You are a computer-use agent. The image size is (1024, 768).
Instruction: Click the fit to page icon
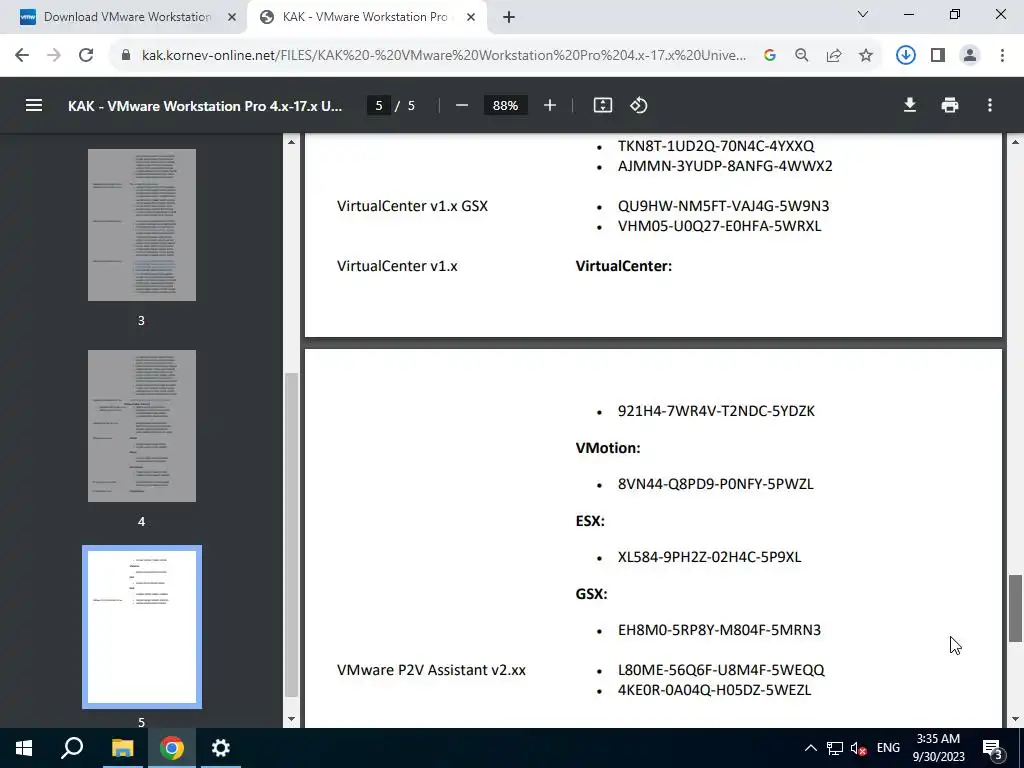click(x=603, y=105)
